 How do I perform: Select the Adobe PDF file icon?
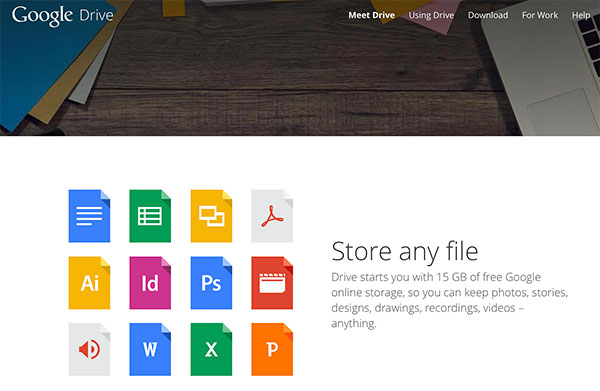coord(272,216)
